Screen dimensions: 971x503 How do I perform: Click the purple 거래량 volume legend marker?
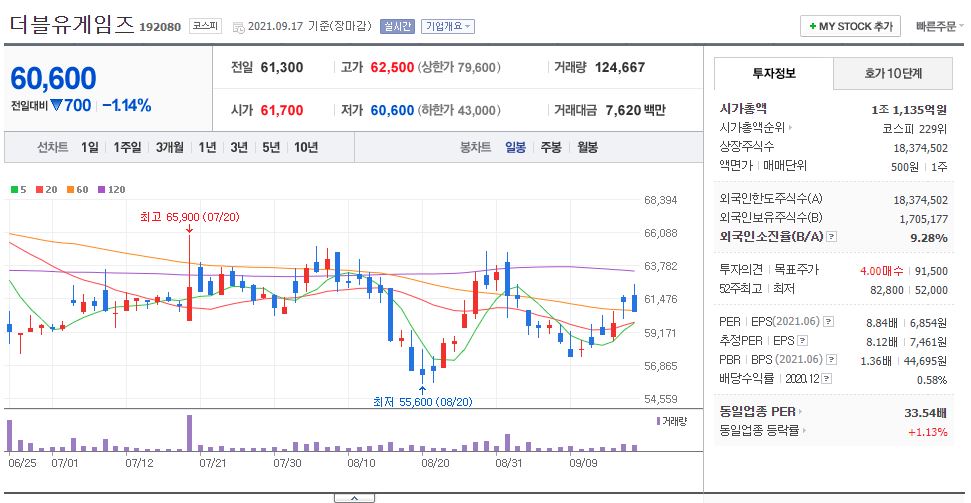click(658, 421)
